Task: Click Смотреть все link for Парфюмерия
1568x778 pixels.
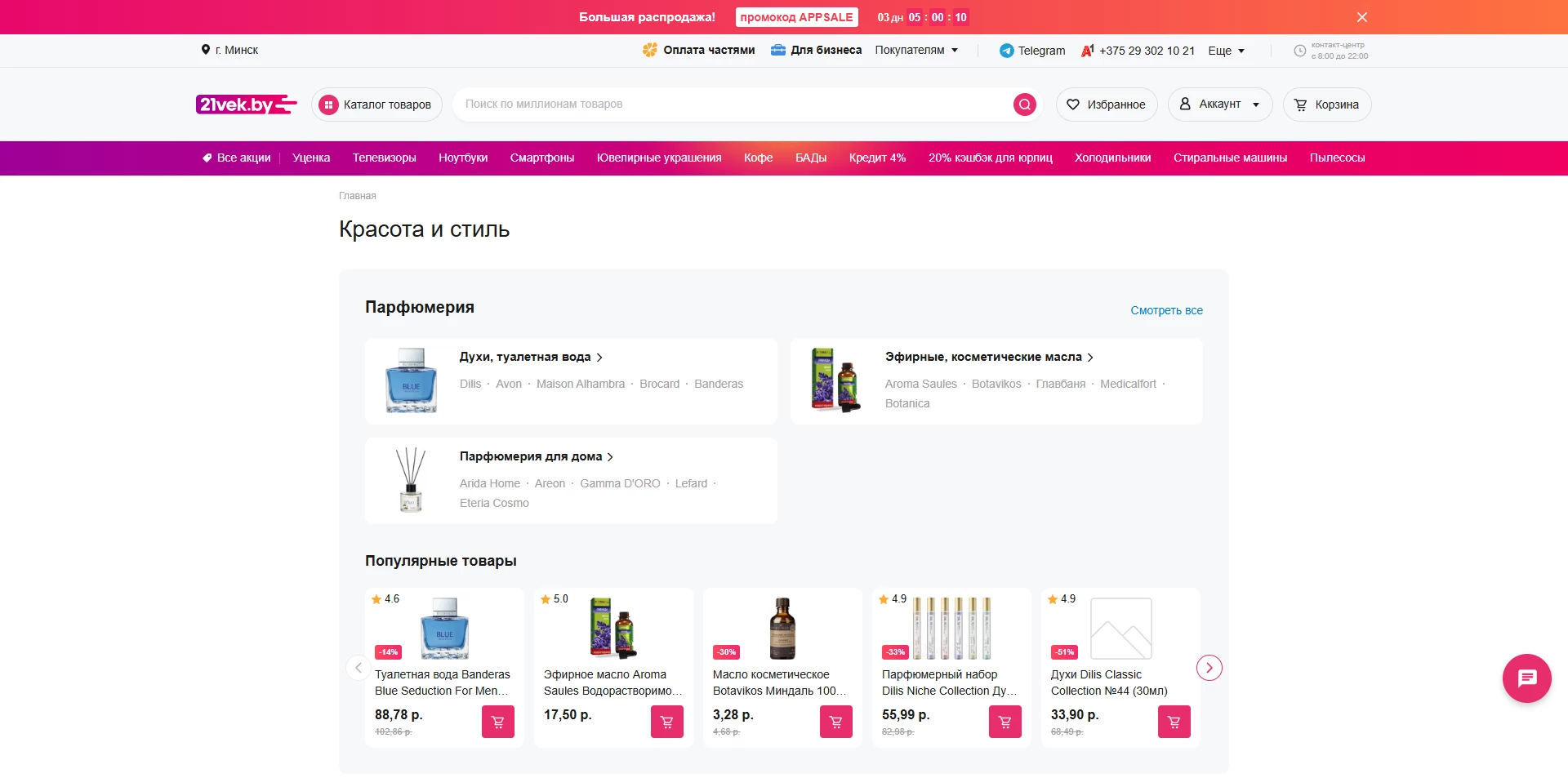Action: pyautogui.click(x=1165, y=310)
